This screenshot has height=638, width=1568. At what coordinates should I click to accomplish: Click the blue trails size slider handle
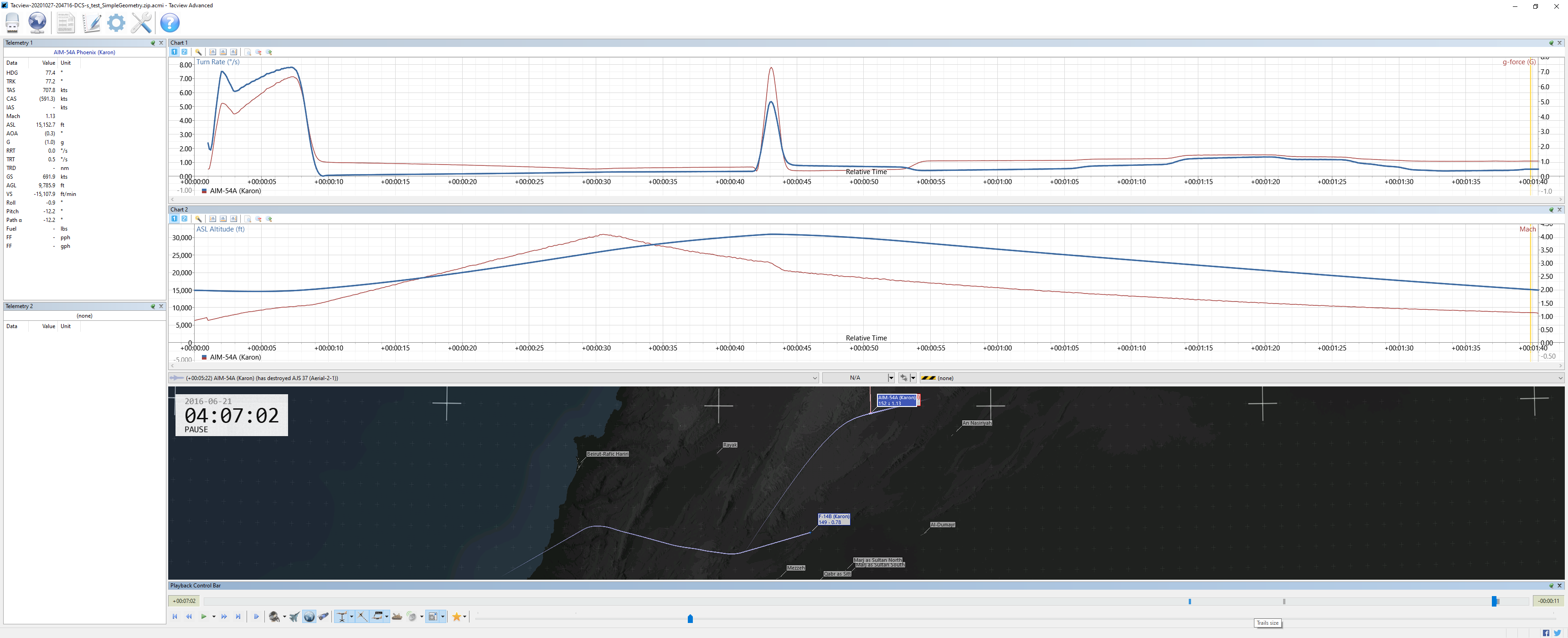tap(690, 618)
